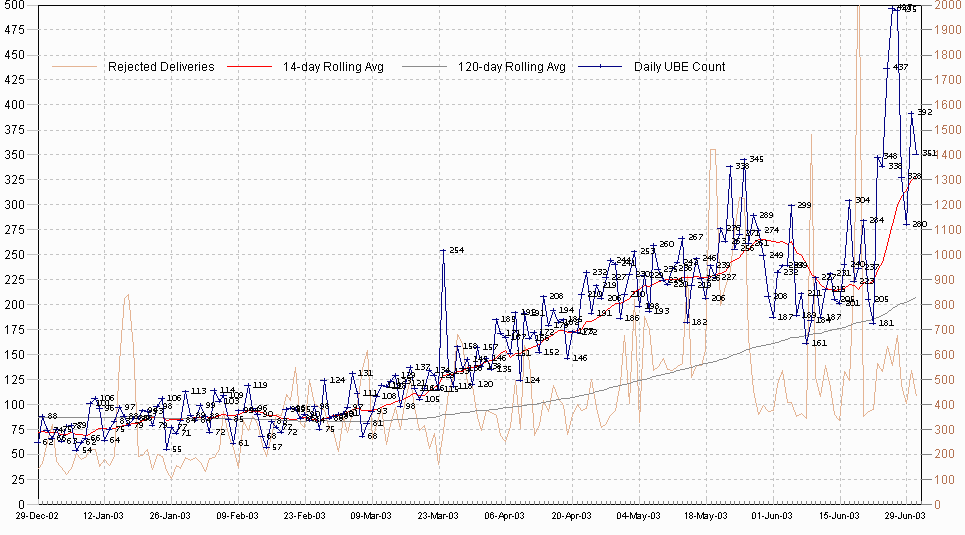This screenshot has width=965, height=535.
Task: Select the tan Rejected Deliveries legend line sample
Action: [74, 66]
